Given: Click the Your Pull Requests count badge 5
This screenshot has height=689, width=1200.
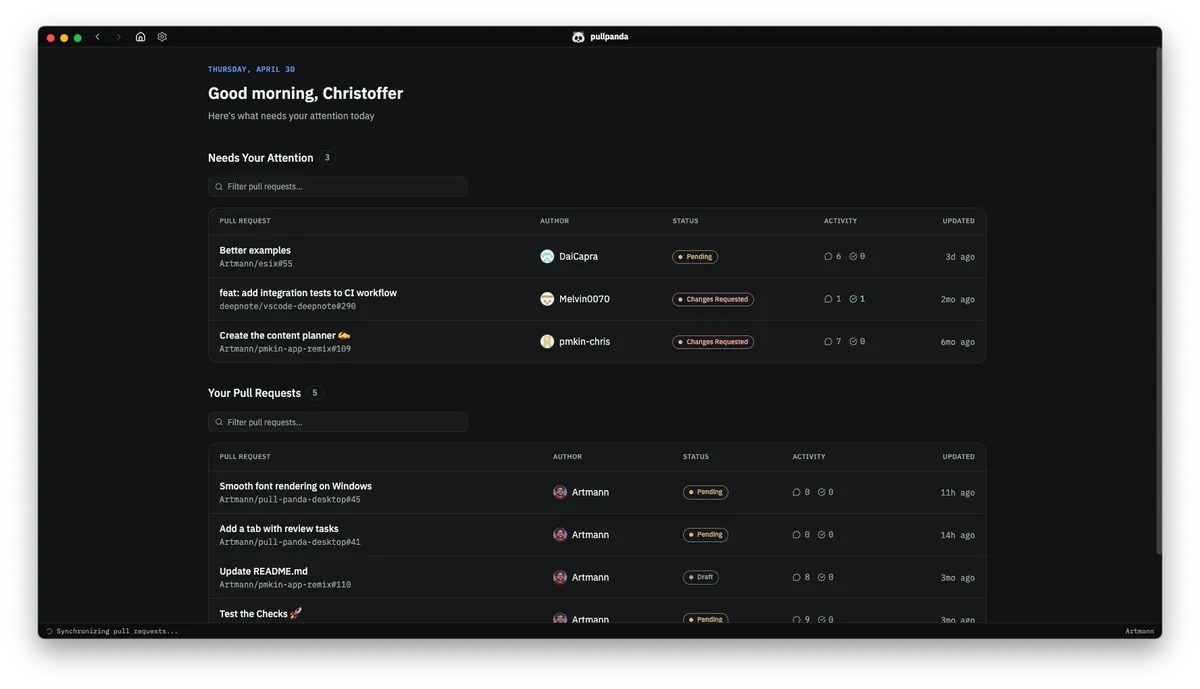Looking at the screenshot, I should [x=314, y=393].
